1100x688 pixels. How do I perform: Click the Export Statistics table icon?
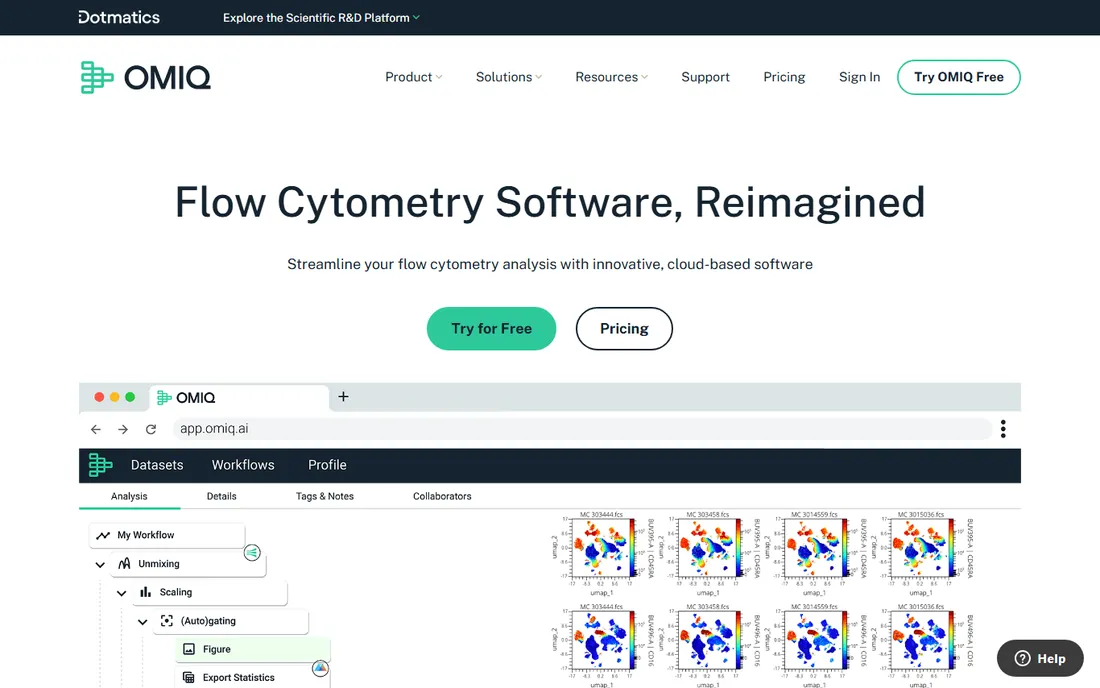[189, 677]
